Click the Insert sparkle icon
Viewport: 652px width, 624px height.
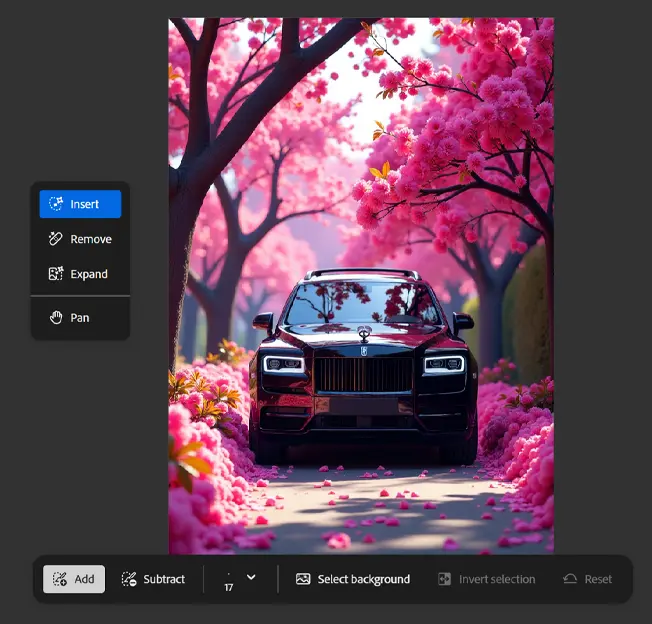(56, 204)
